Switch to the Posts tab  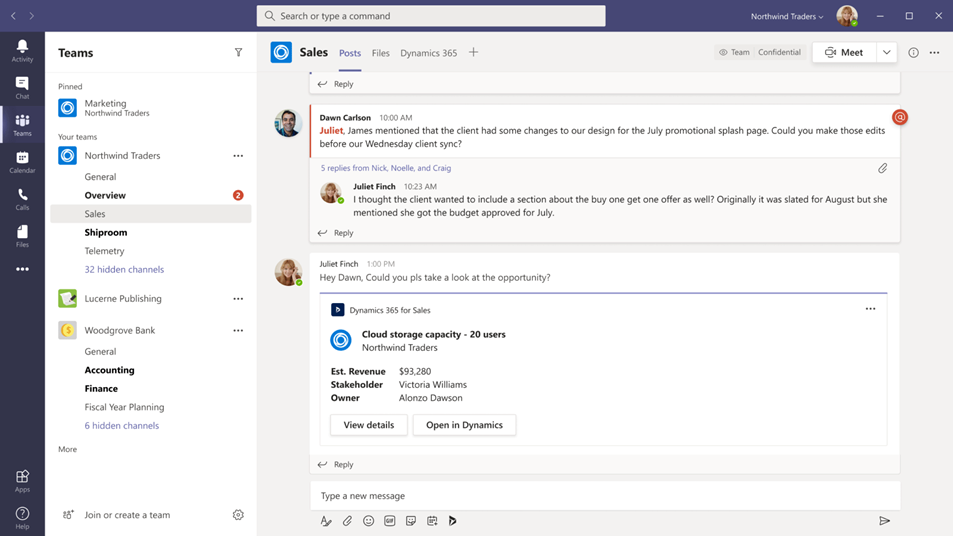pos(350,53)
